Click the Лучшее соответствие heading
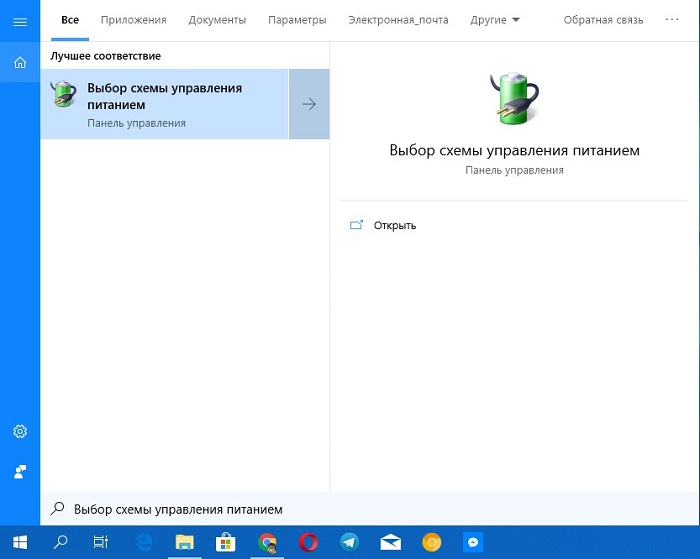 pos(105,56)
